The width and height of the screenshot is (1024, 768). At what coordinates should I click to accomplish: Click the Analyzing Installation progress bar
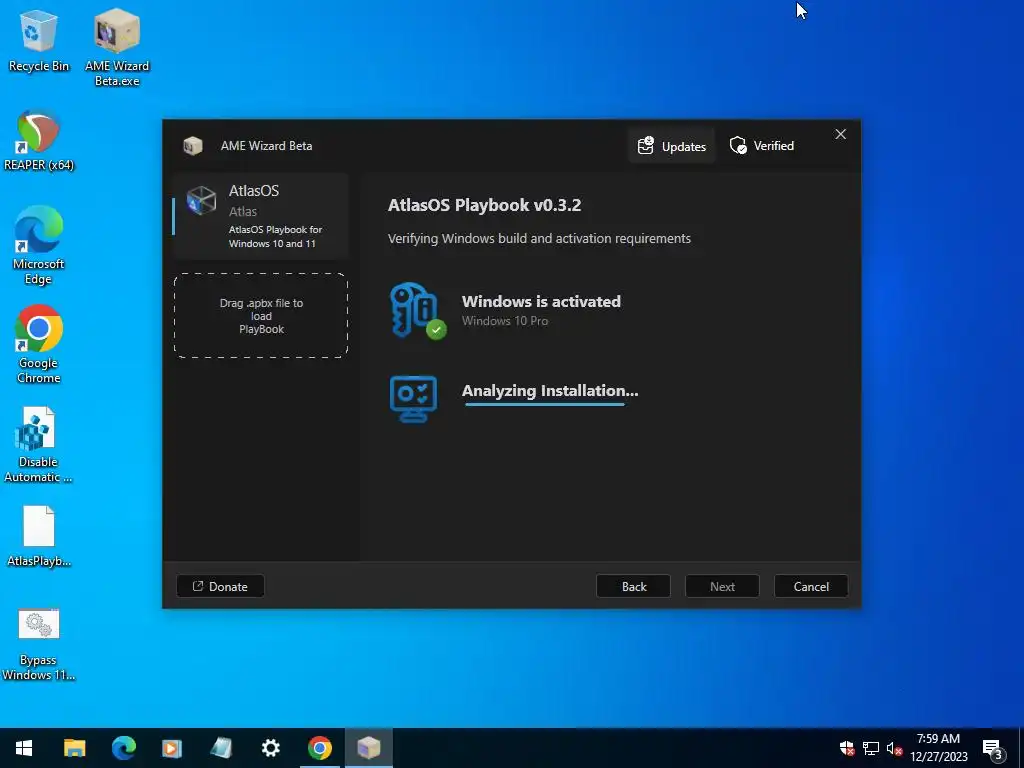[x=545, y=404]
